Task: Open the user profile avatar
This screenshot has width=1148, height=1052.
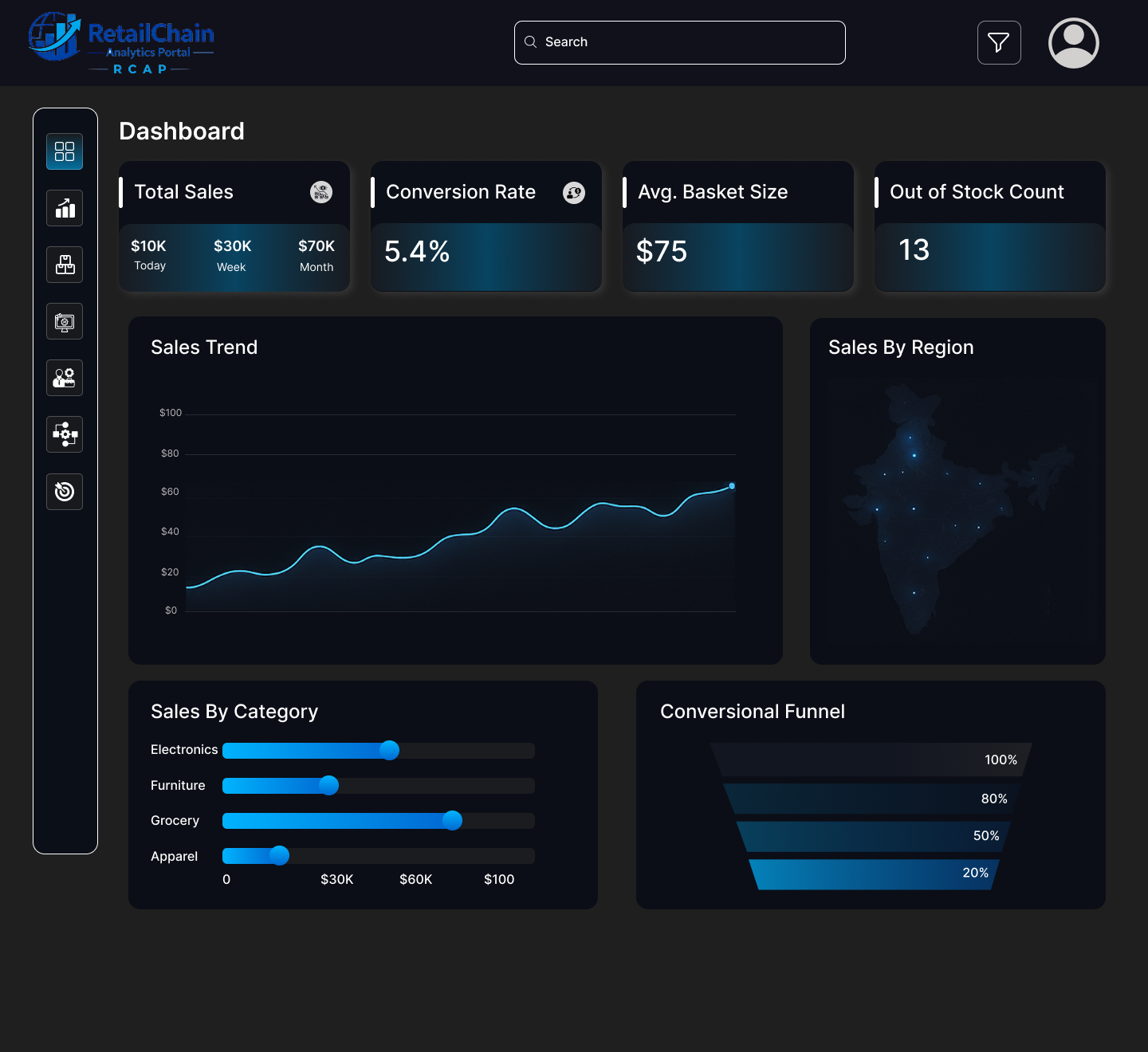Action: click(x=1073, y=42)
